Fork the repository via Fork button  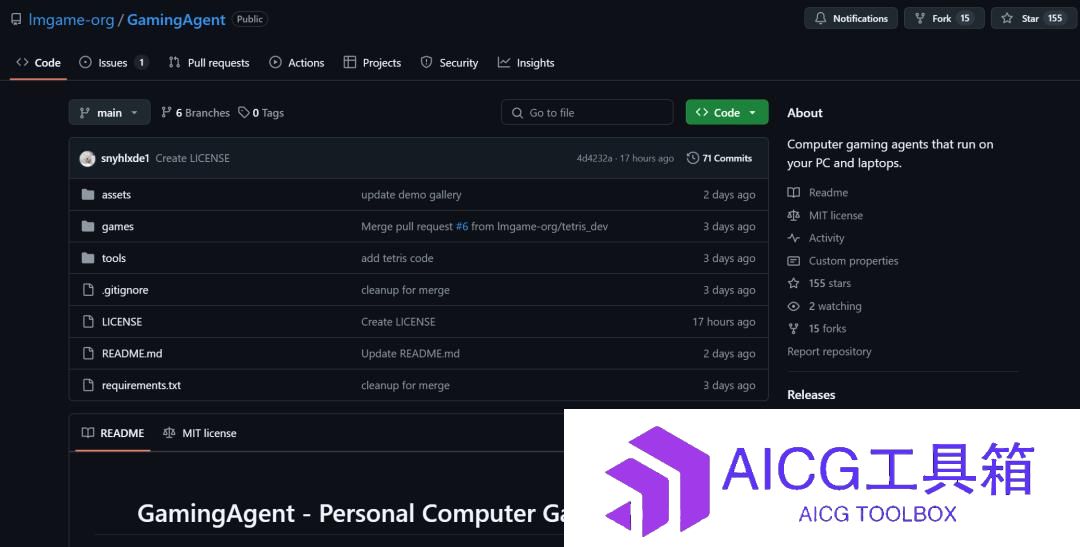(944, 19)
